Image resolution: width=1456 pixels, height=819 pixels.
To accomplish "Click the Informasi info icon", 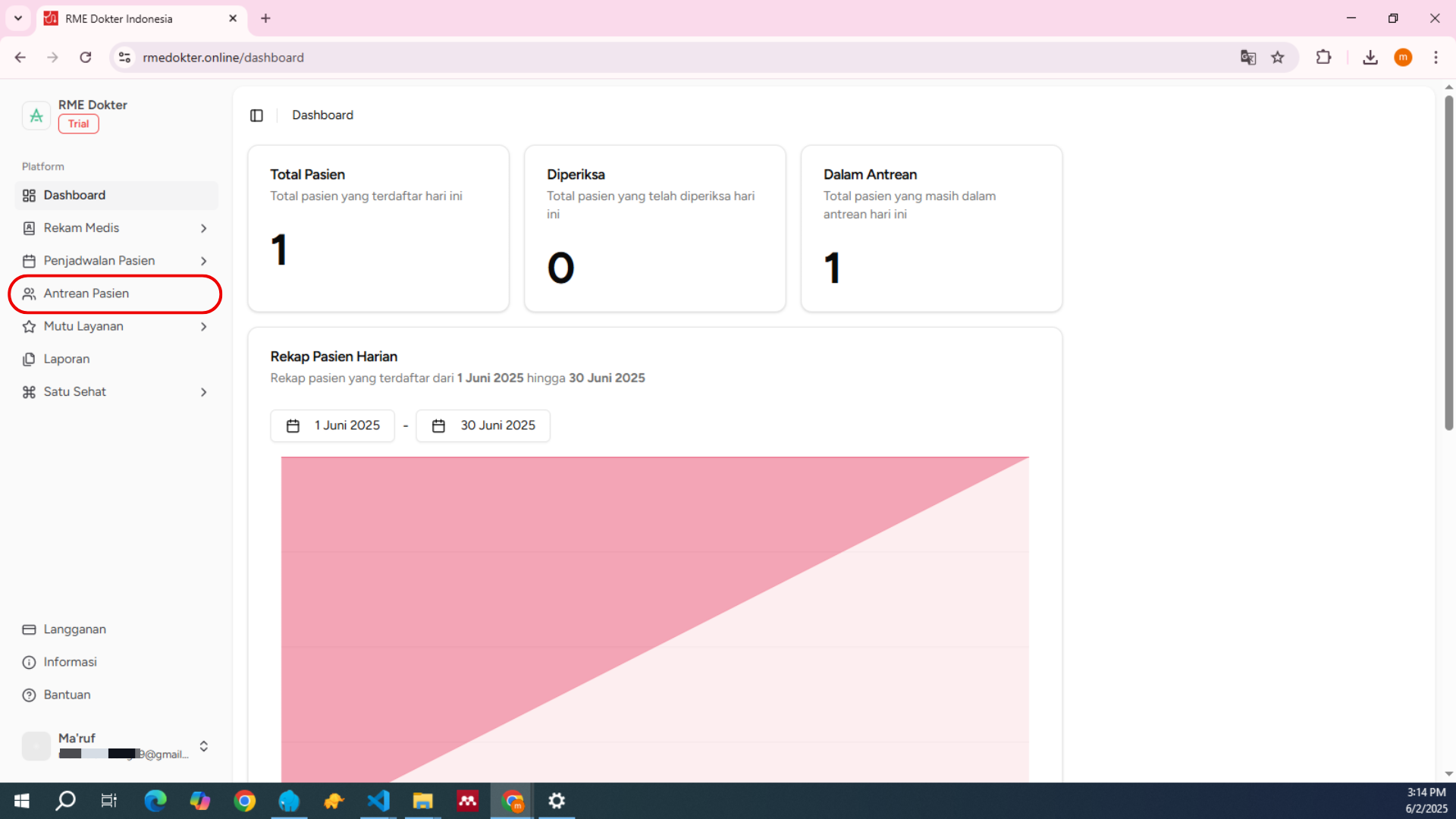I will (29, 662).
